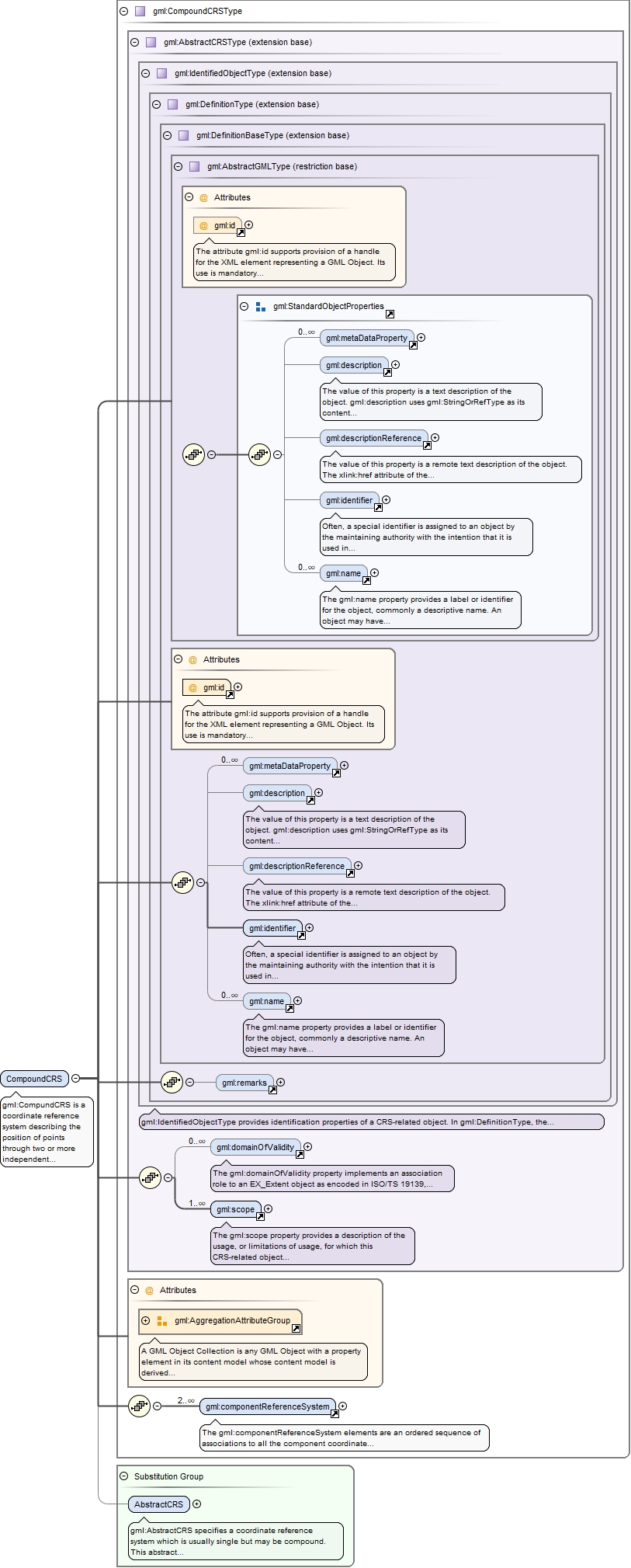Screen dimensions: 631x1568
Task: Click link arrow on gml:componentReferenceSystem element
Action: click(335, 1413)
